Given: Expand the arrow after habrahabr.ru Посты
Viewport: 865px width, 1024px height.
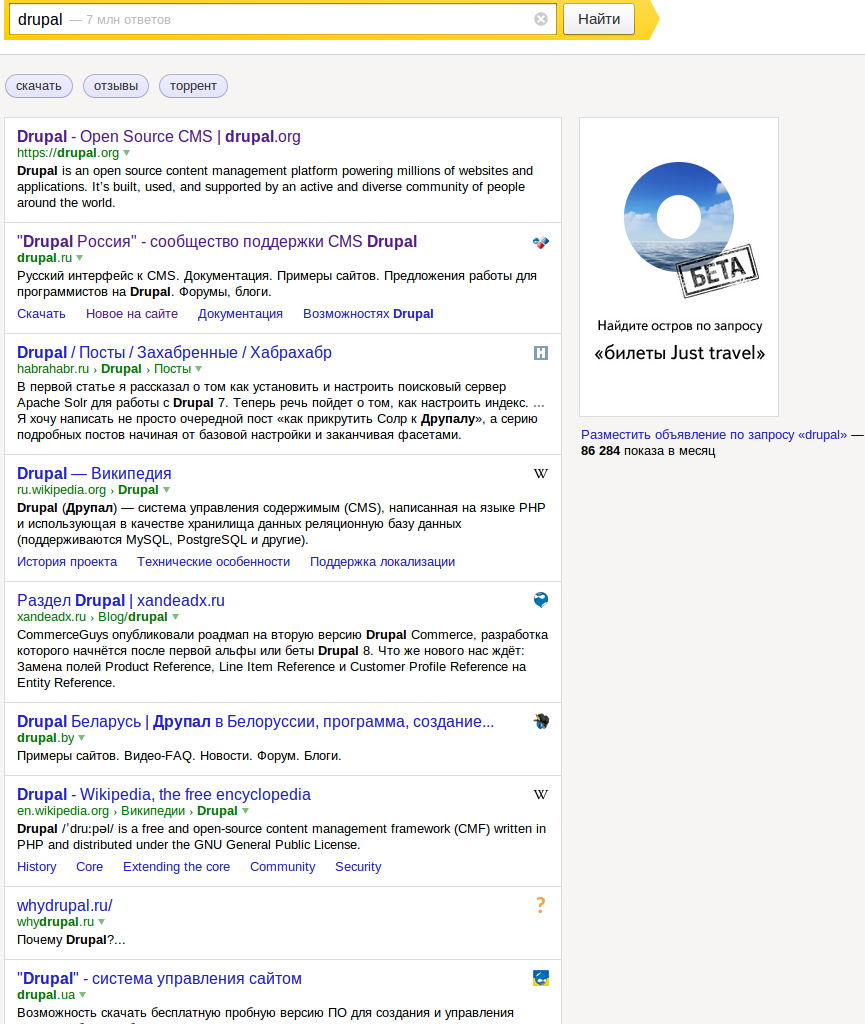Looking at the screenshot, I should coord(198,369).
